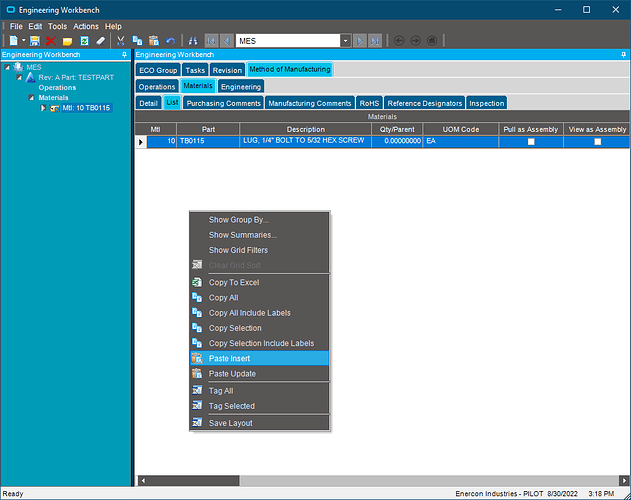Click the binoculars Search icon
The height and width of the screenshot is (500, 631).
[192, 41]
